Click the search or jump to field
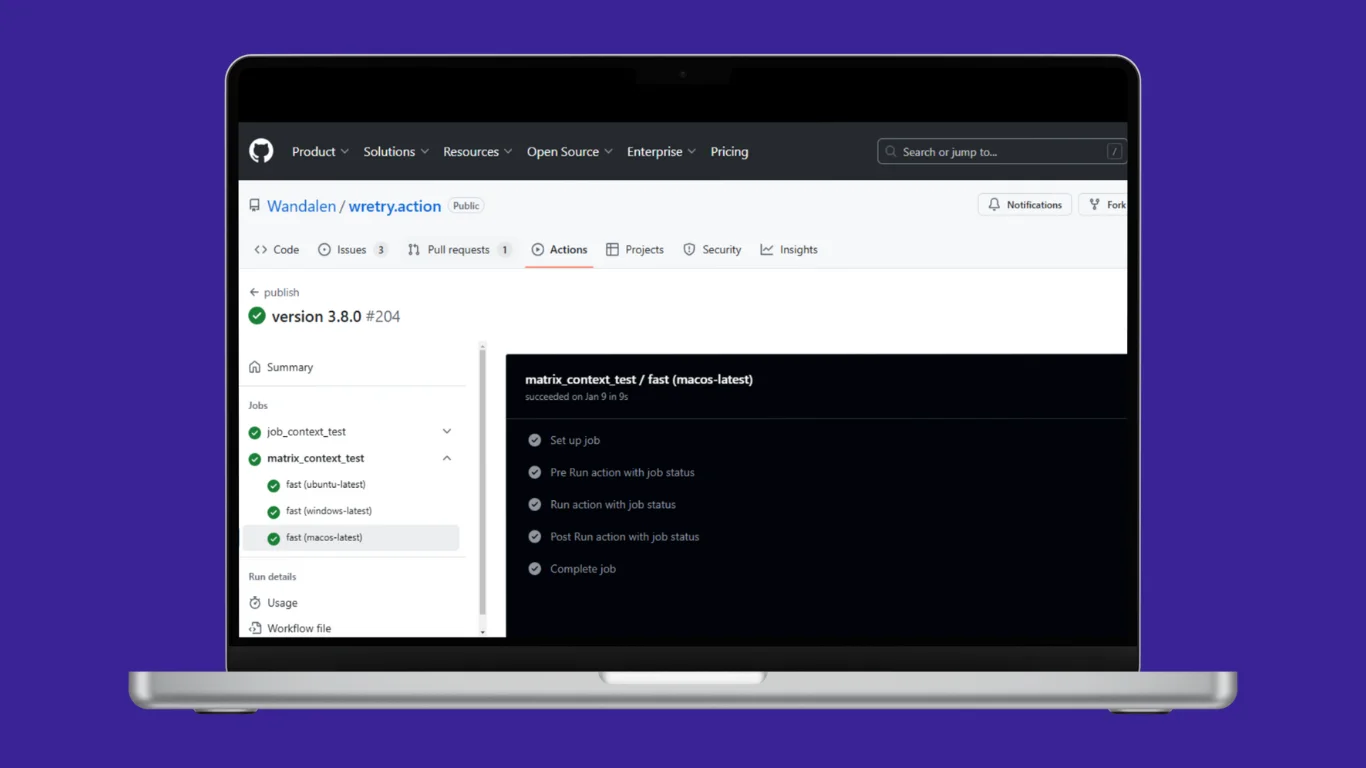This screenshot has height=768, width=1366. 1000,151
